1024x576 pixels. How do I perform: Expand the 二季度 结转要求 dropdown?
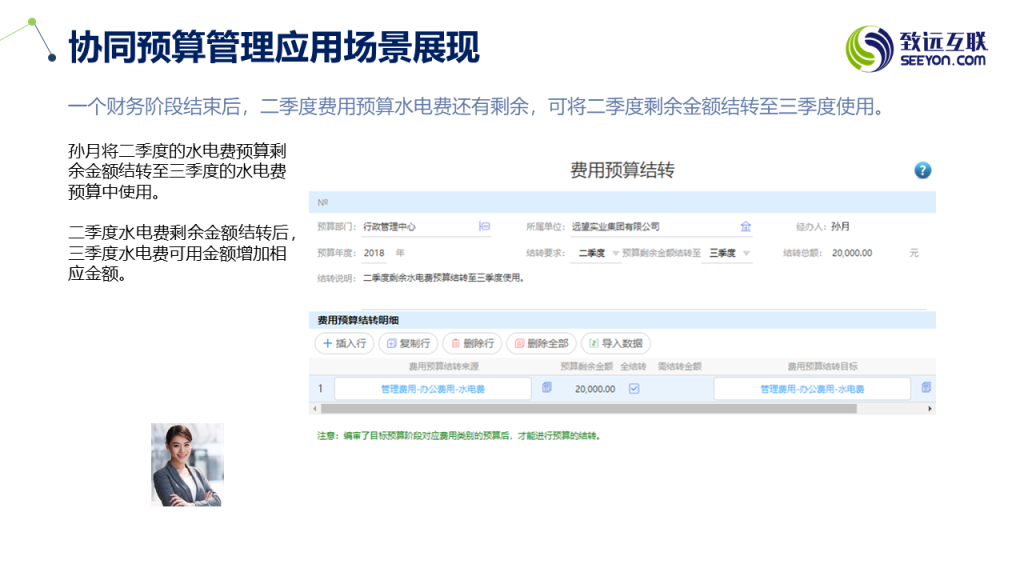[x=599, y=254]
